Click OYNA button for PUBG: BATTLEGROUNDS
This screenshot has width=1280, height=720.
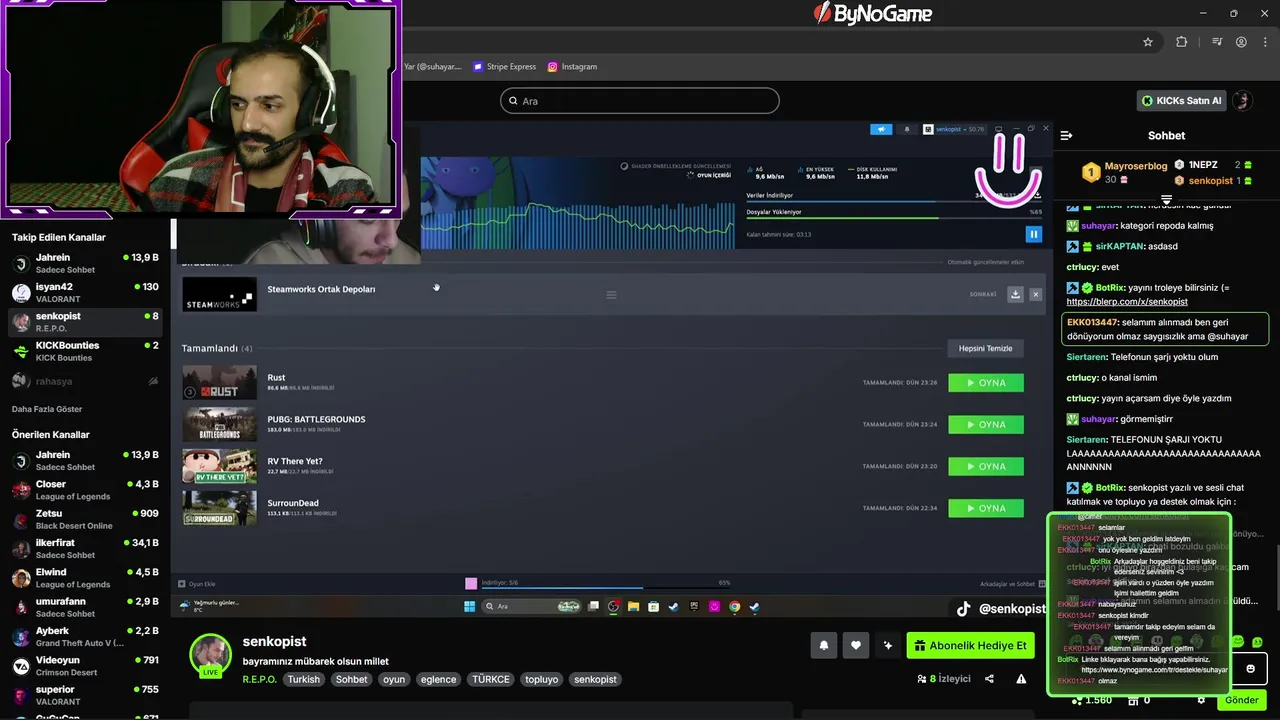pyautogui.click(x=985, y=425)
